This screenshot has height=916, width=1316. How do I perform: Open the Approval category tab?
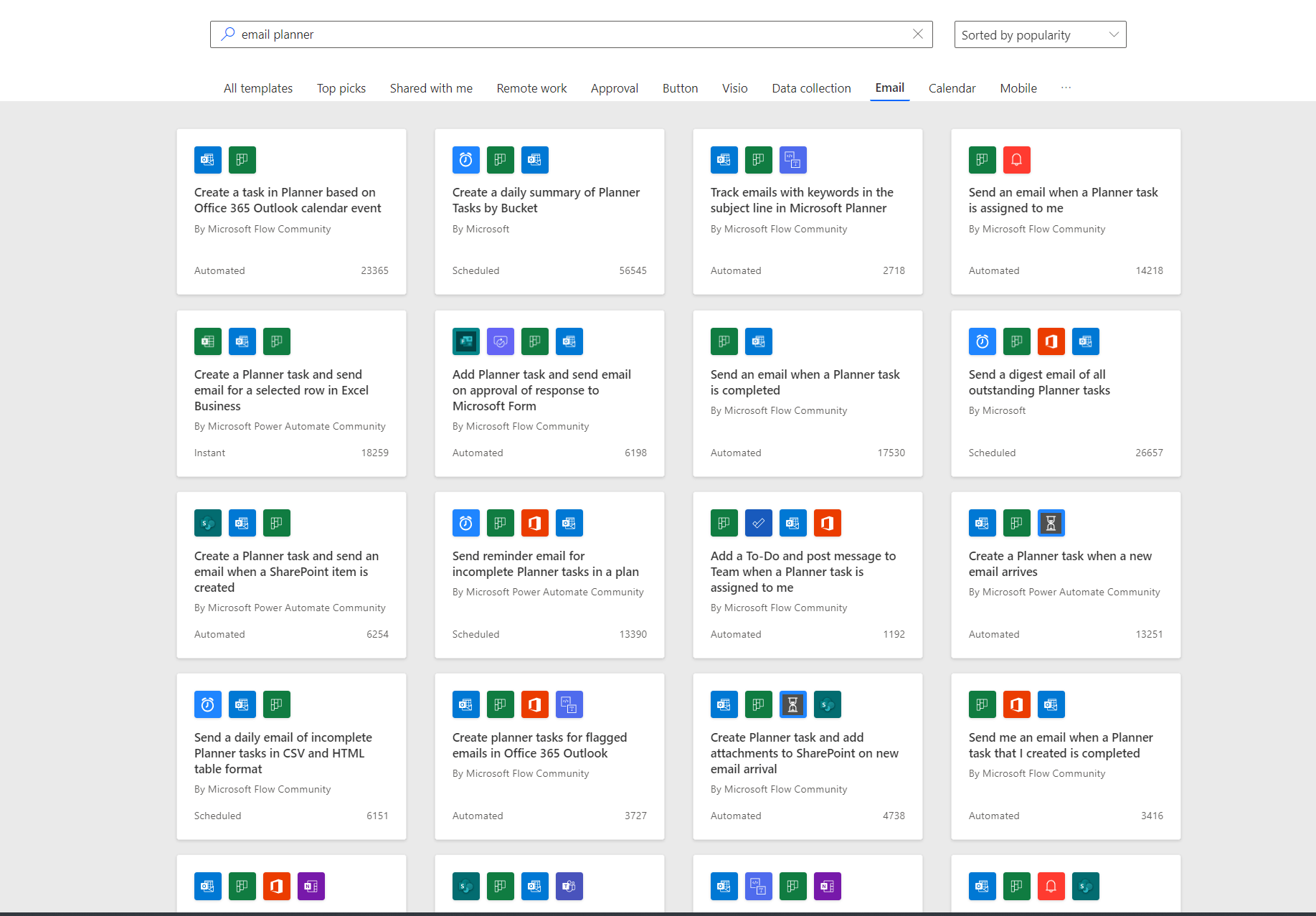pyautogui.click(x=615, y=88)
